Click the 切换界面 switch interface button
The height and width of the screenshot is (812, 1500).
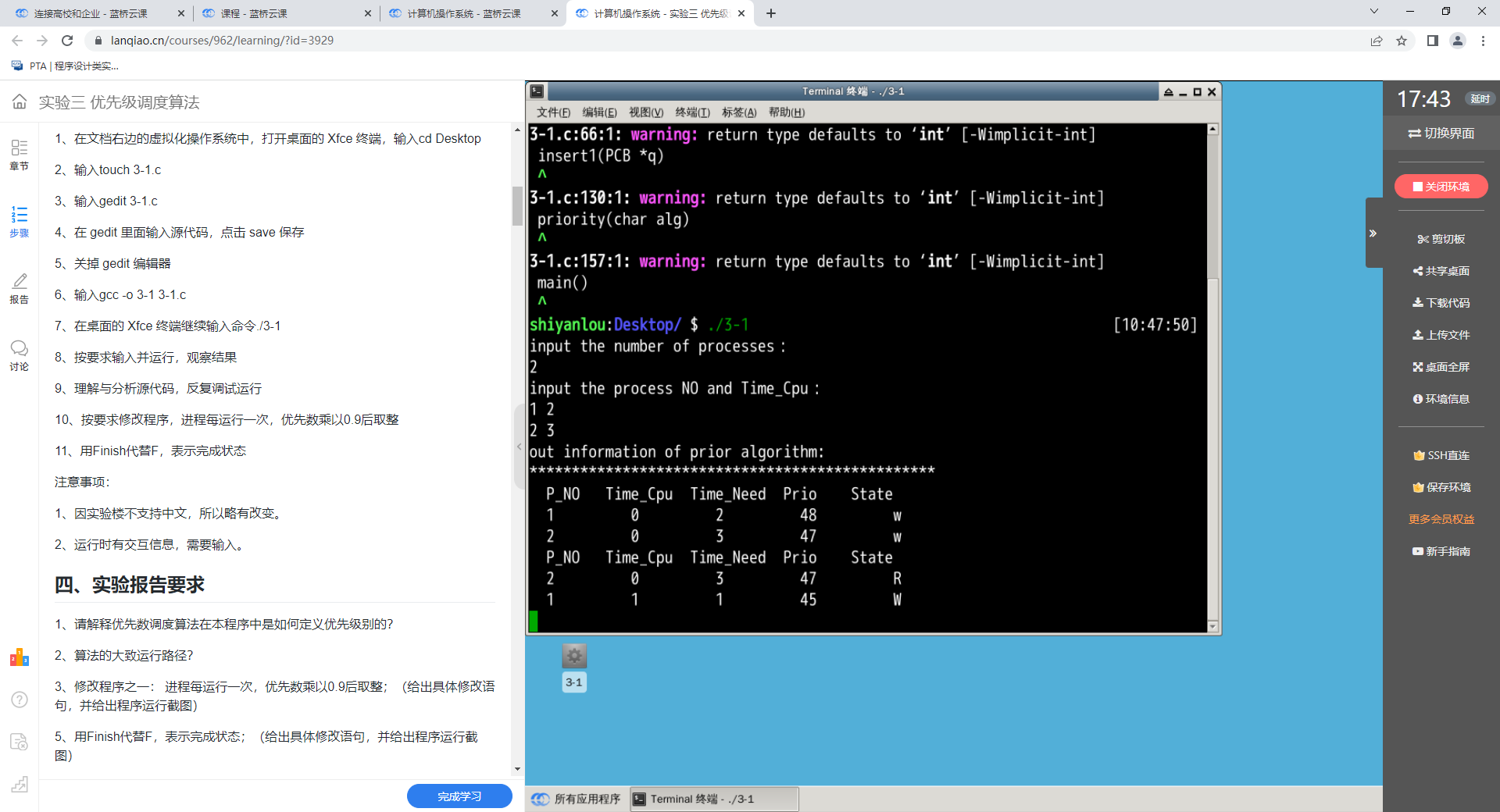click(1441, 134)
